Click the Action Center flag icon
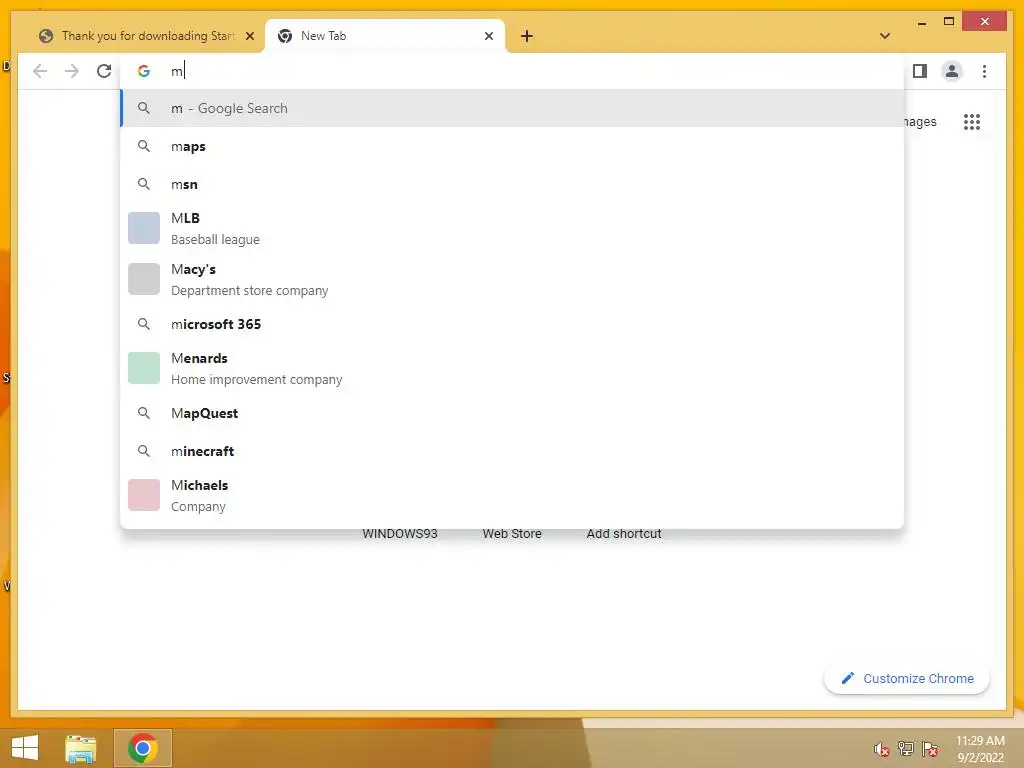 click(x=930, y=749)
